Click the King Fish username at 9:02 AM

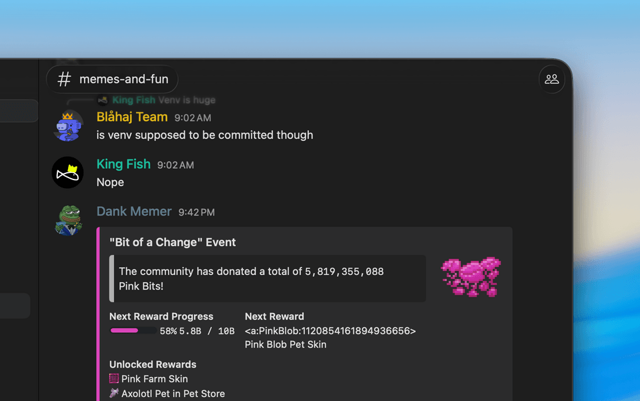[123, 164]
